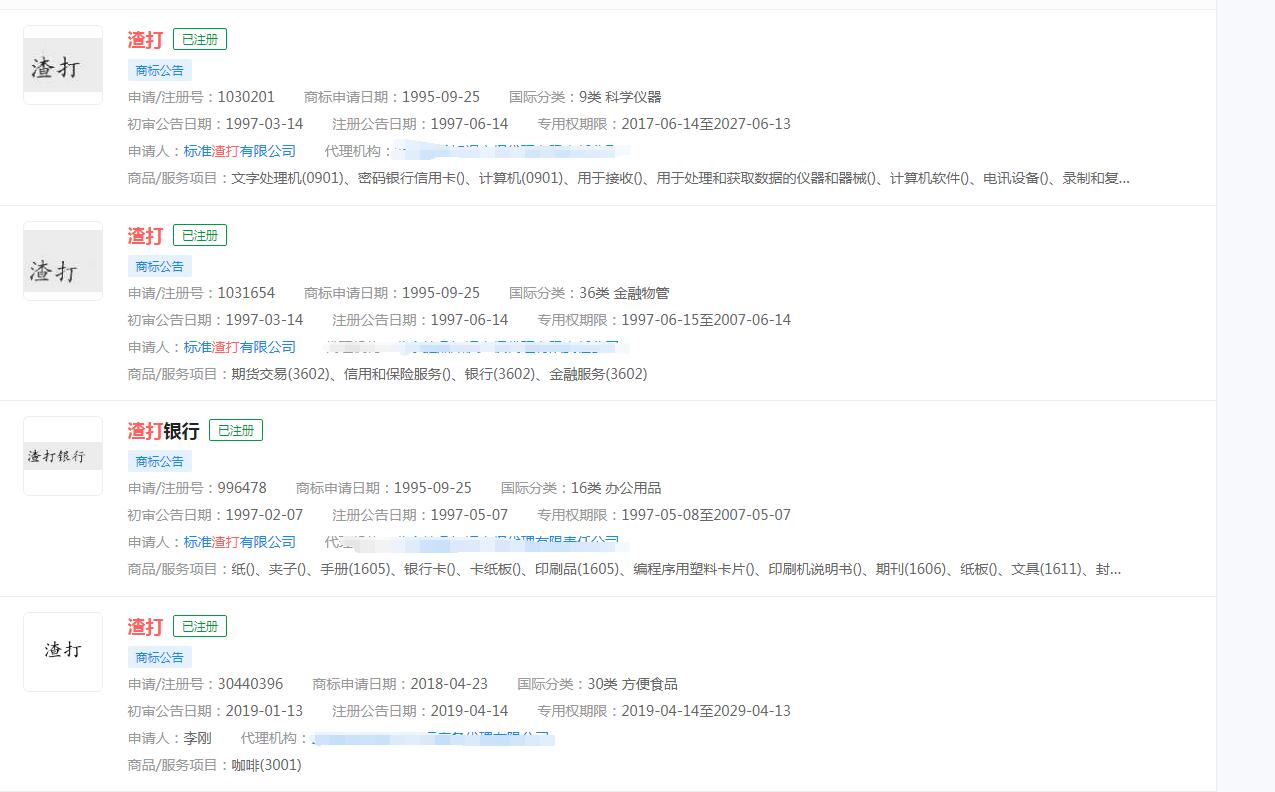
Task: Open 渣打 title of registration 1031654
Action: point(145,236)
